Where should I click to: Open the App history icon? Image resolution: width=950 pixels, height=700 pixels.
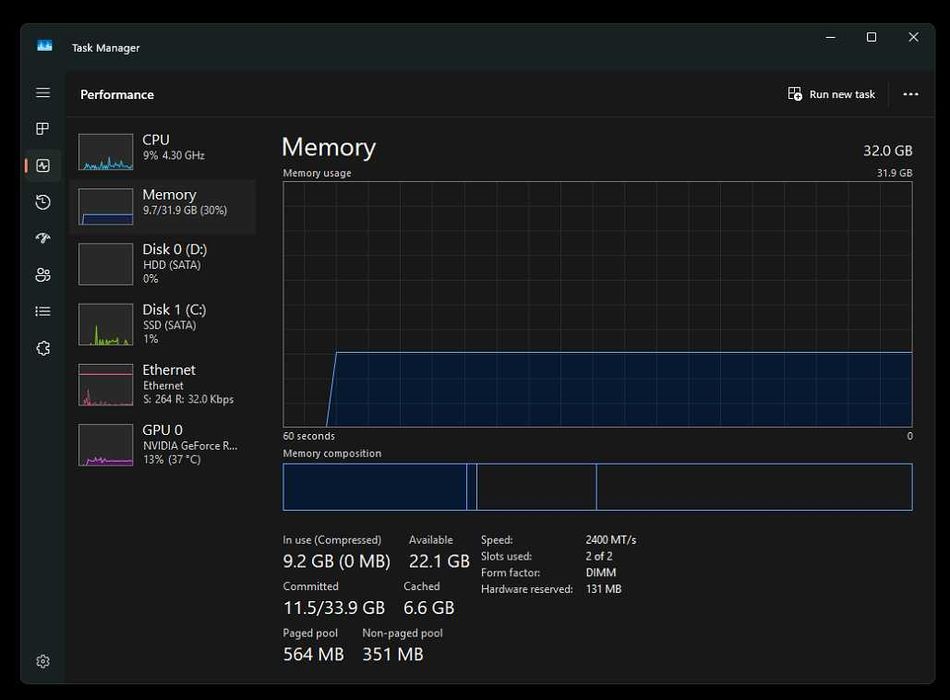pyautogui.click(x=43, y=202)
